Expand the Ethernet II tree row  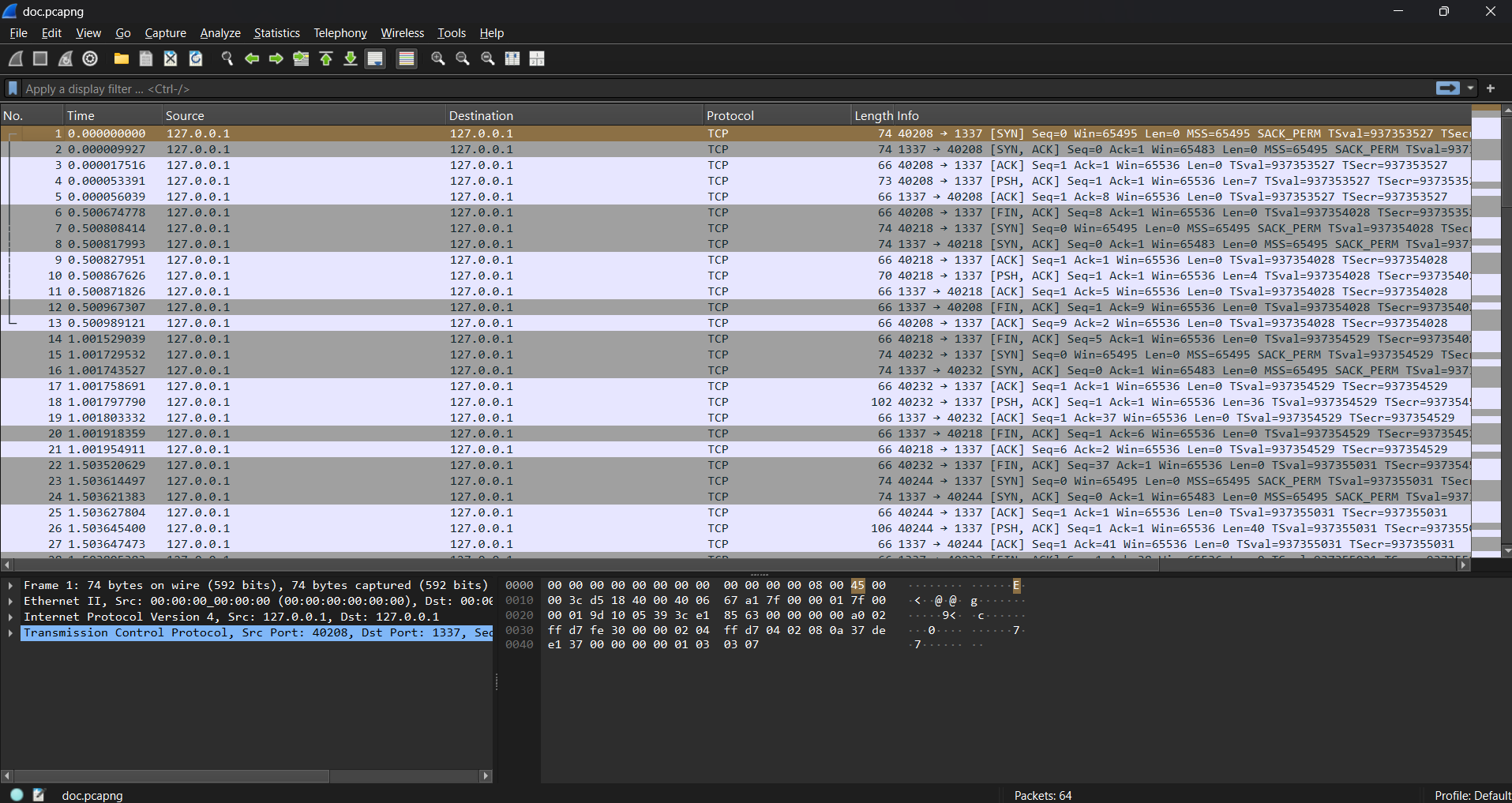point(10,601)
